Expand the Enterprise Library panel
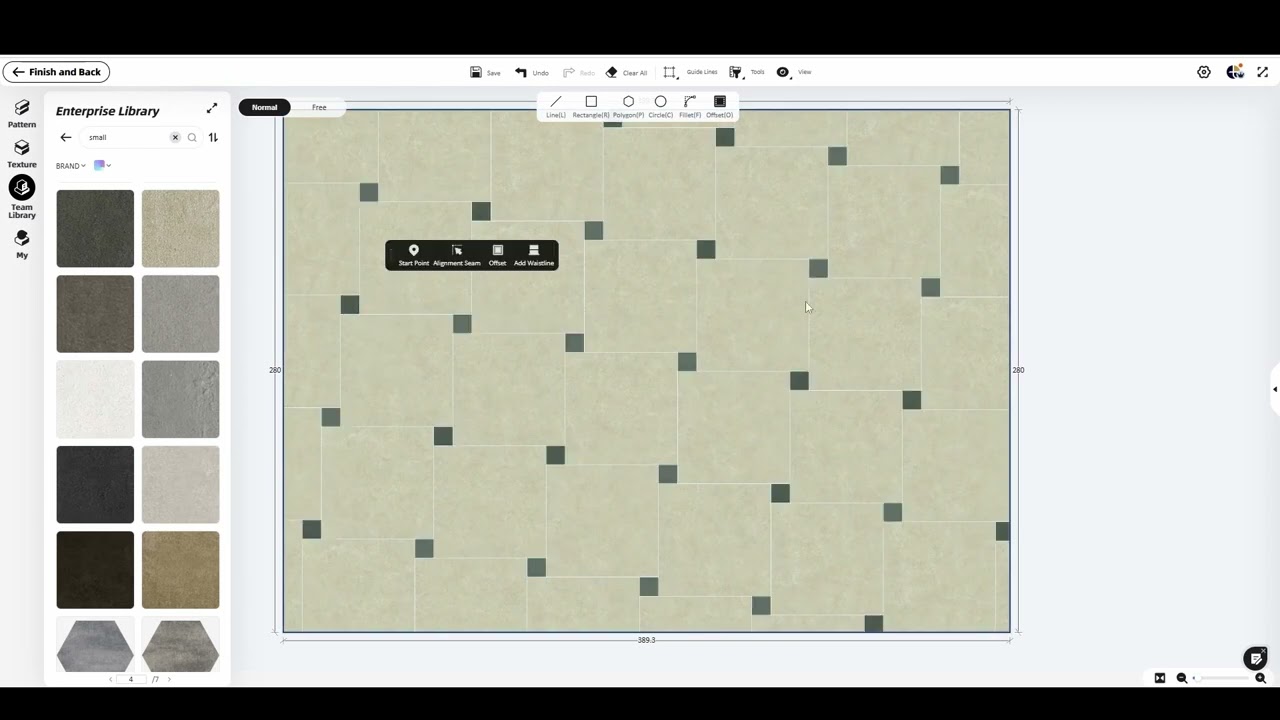 212,109
